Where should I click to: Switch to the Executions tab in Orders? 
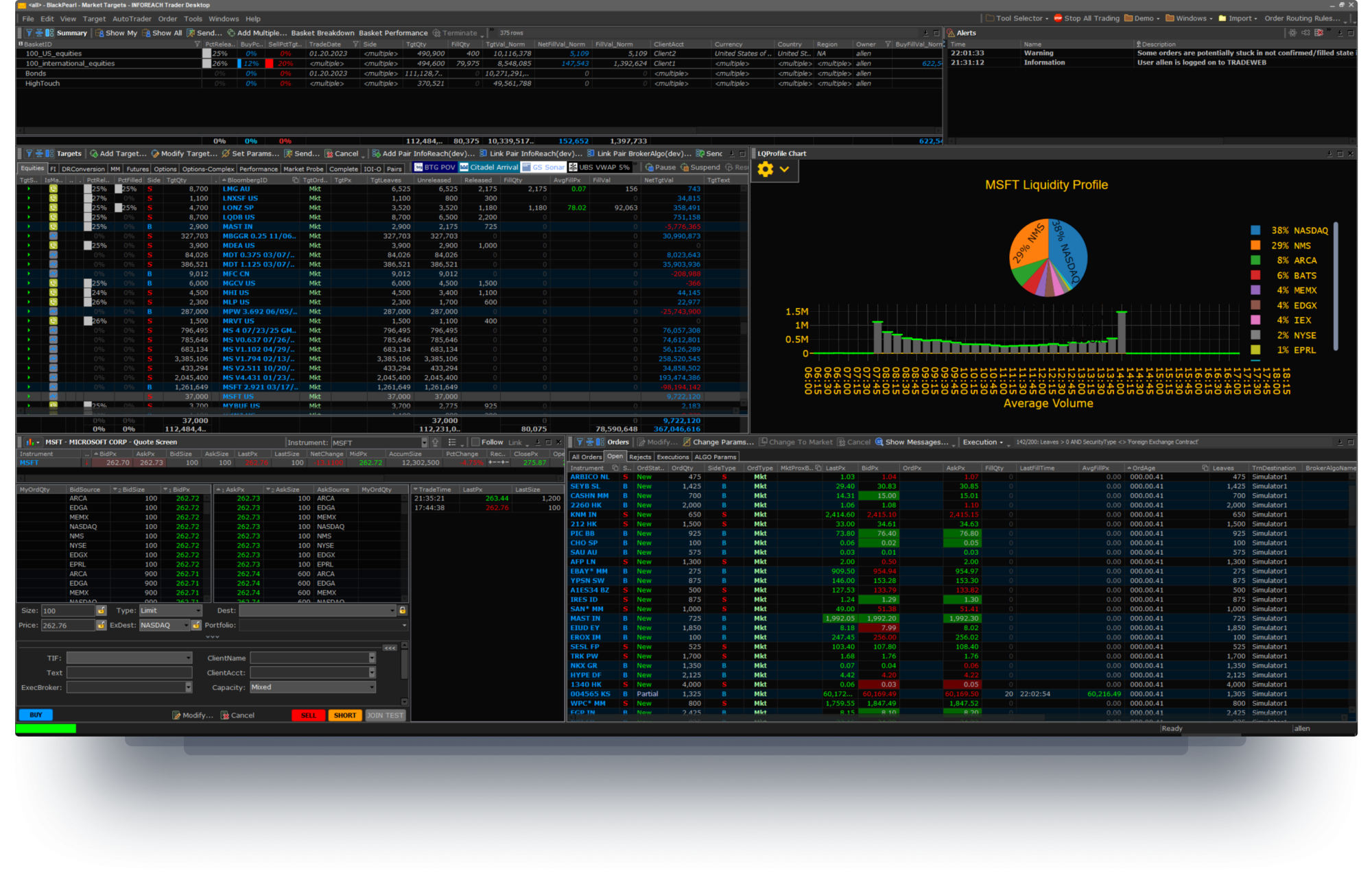click(x=672, y=457)
